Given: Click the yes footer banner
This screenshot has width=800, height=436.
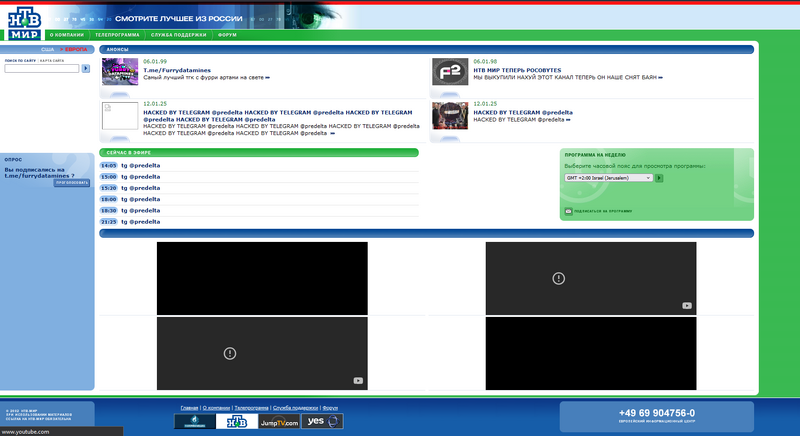Looking at the screenshot, I should pos(322,421).
